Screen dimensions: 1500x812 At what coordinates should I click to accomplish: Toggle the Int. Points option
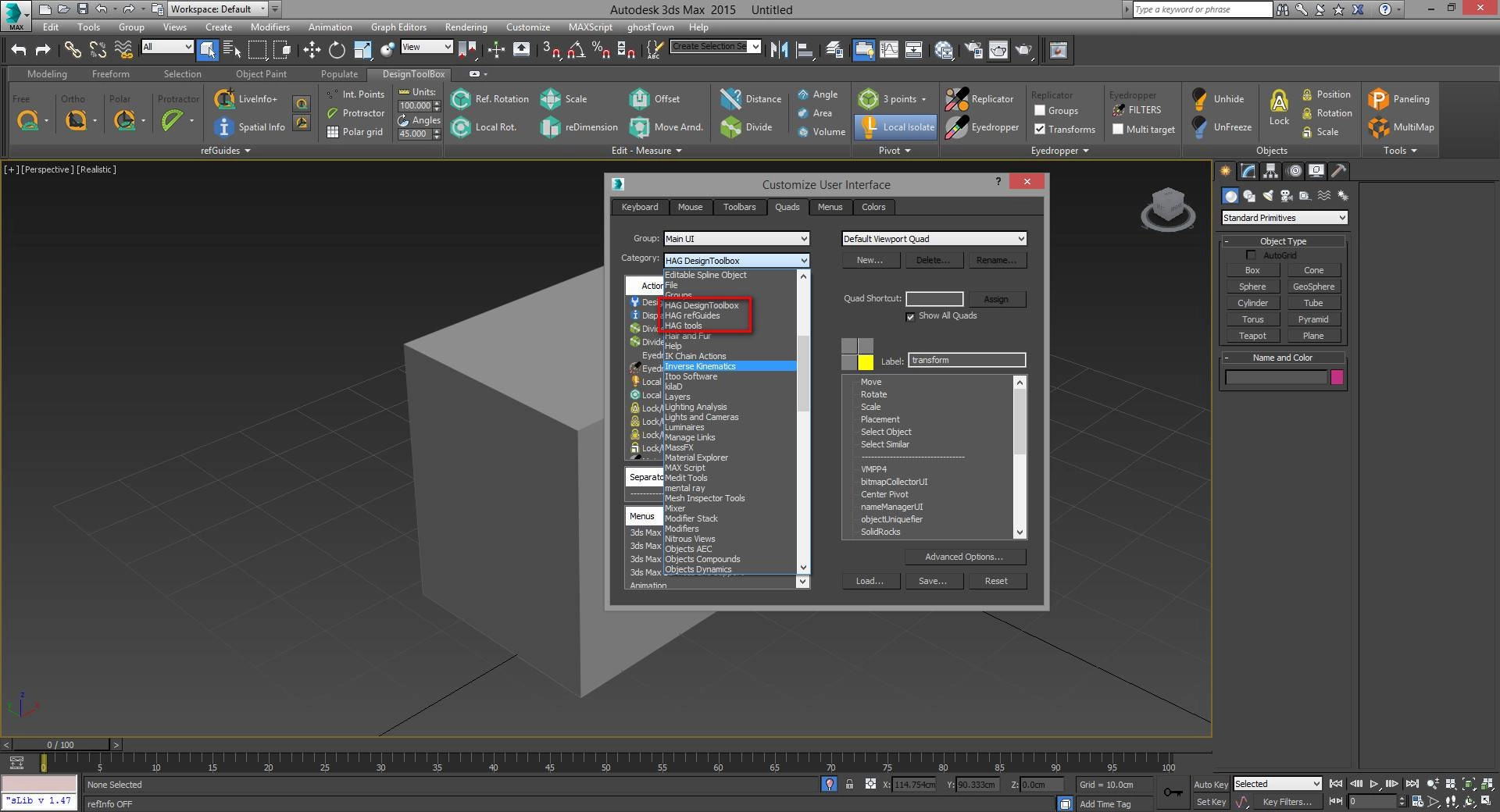tap(355, 94)
